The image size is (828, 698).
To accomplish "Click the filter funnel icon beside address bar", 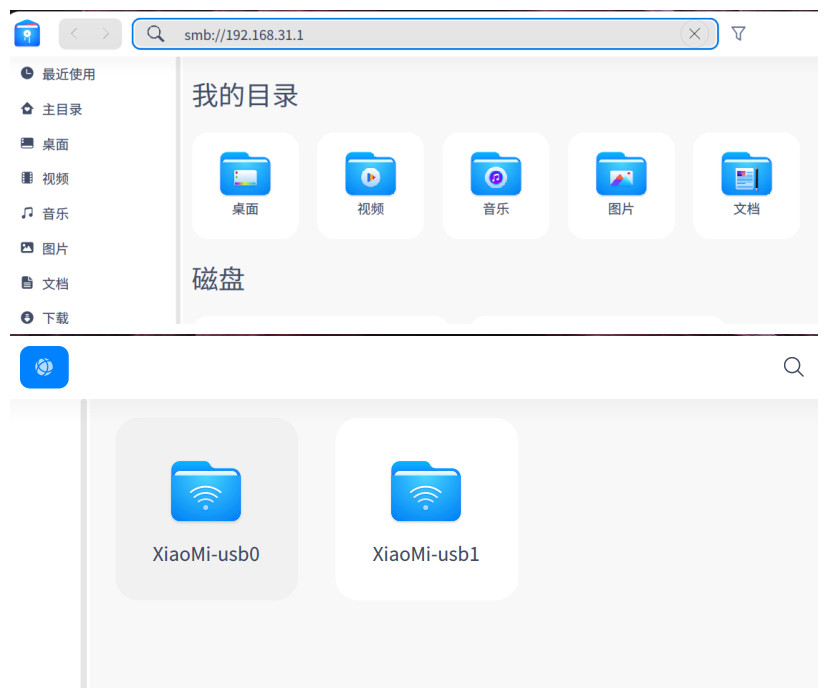I will tap(738, 33).
